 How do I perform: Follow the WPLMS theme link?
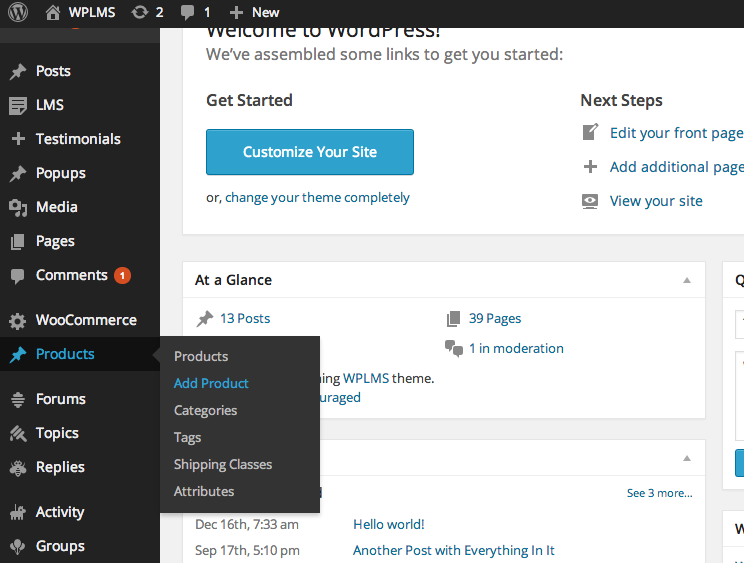click(x=366, y=378)
